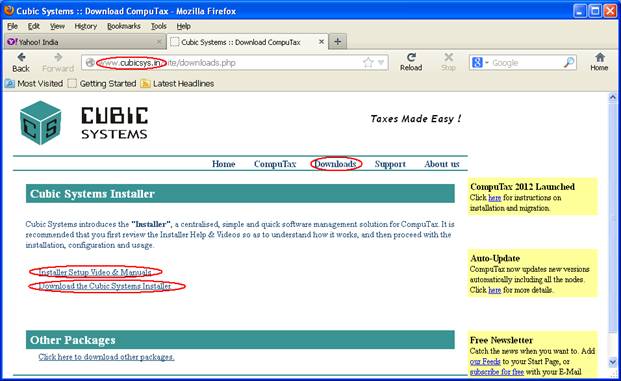The height and width of the screenshot is (381, 621).
Task: Open the Home page icon
Action: click(599, 62)
